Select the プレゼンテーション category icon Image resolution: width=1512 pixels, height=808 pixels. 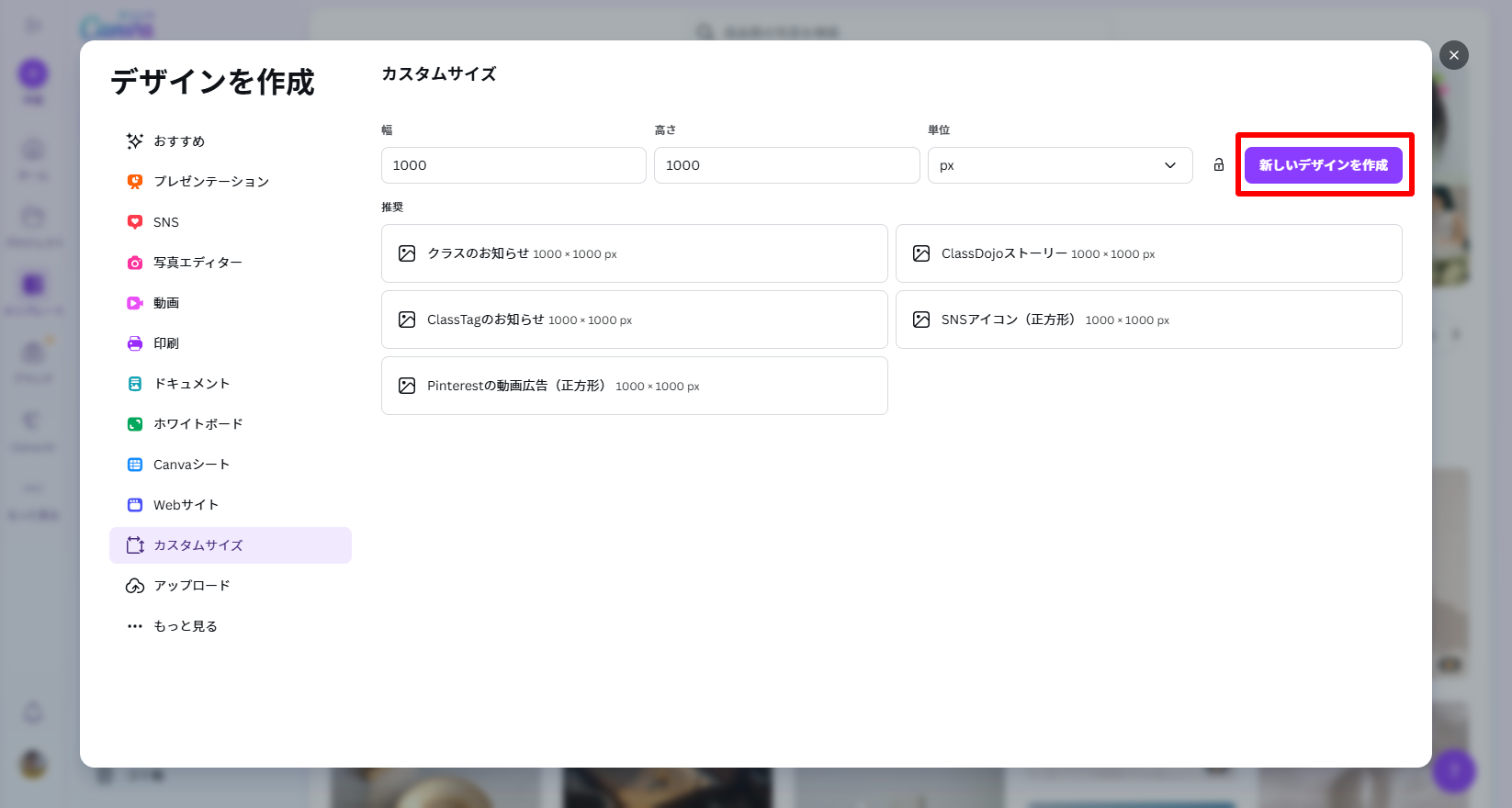(135, 182)
